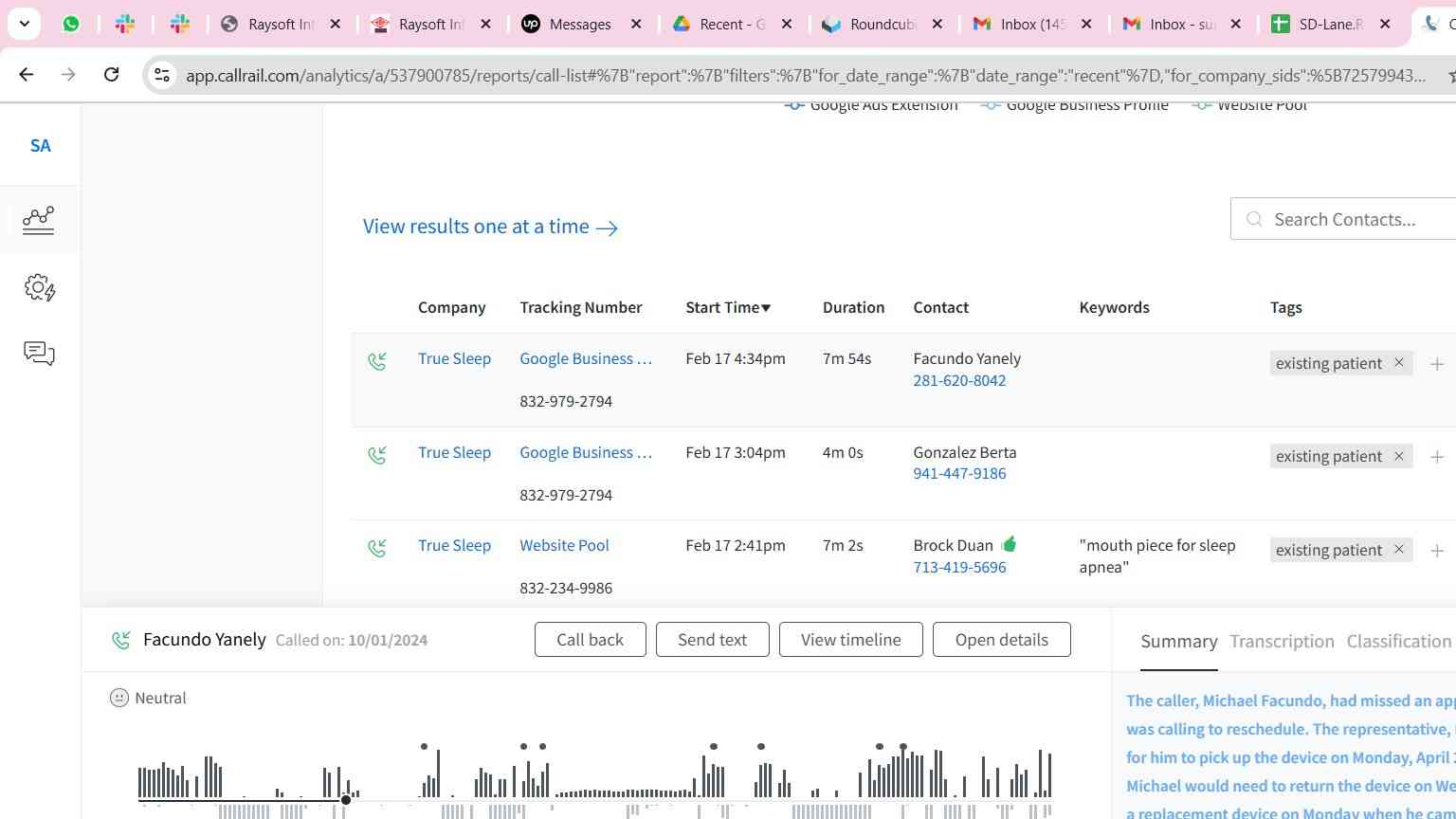Remove existing patient tag from Facundo Yanely row

pyautogui.click(x=1398, y=363)
